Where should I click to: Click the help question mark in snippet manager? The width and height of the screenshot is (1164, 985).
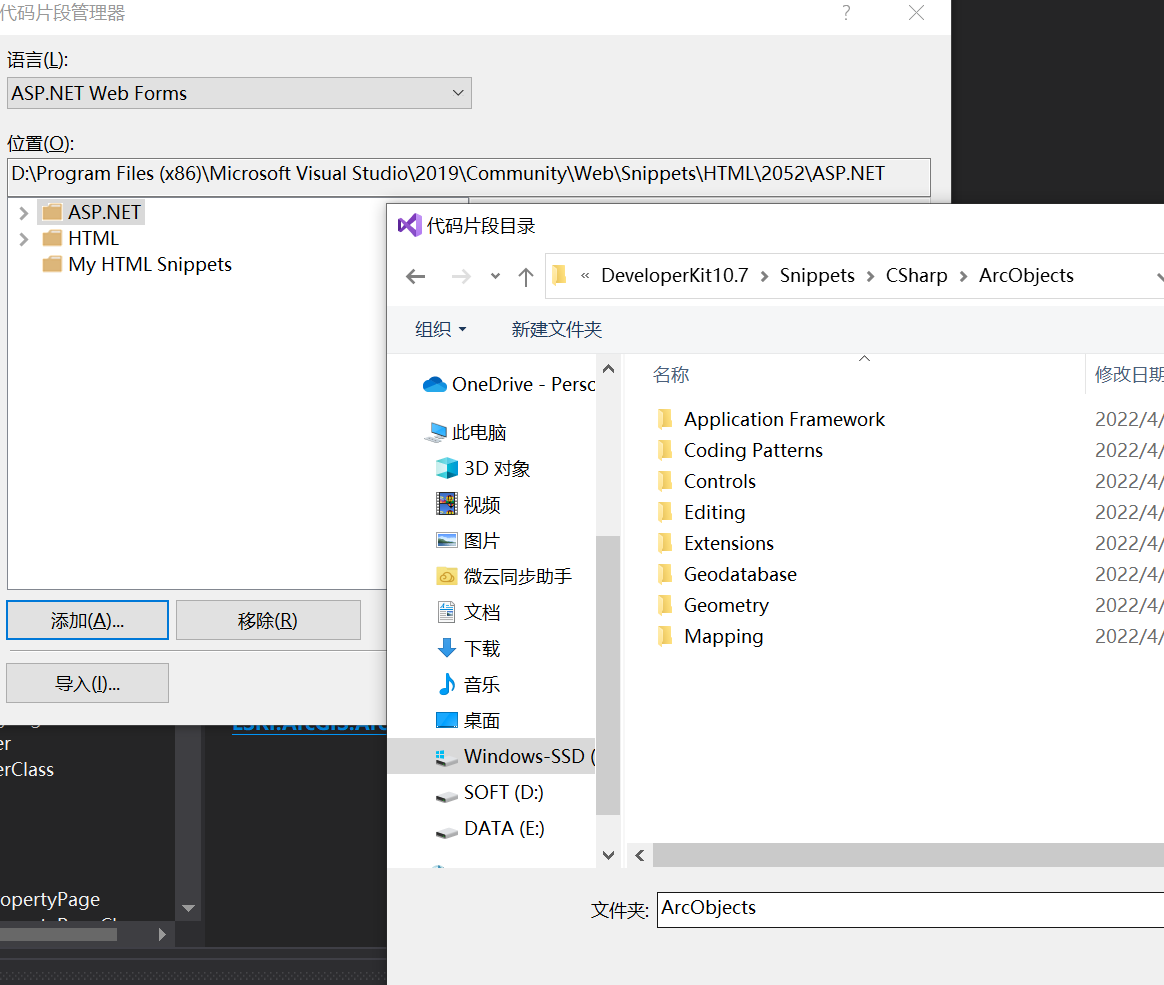[846, 13]
